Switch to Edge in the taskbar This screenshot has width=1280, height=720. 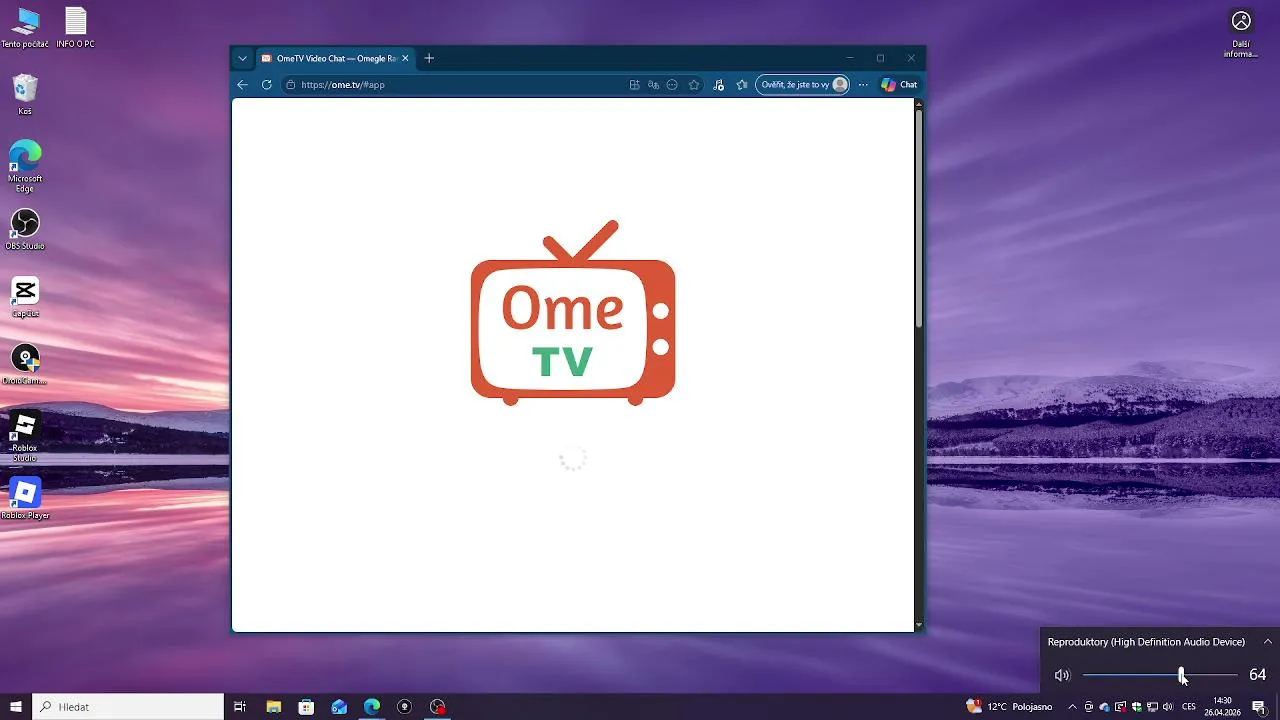372,706
